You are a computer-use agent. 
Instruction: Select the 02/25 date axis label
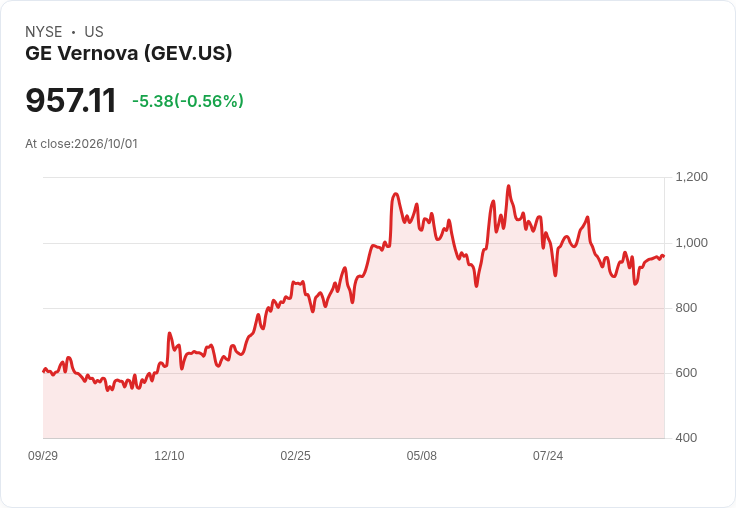(x=295, y=455)
